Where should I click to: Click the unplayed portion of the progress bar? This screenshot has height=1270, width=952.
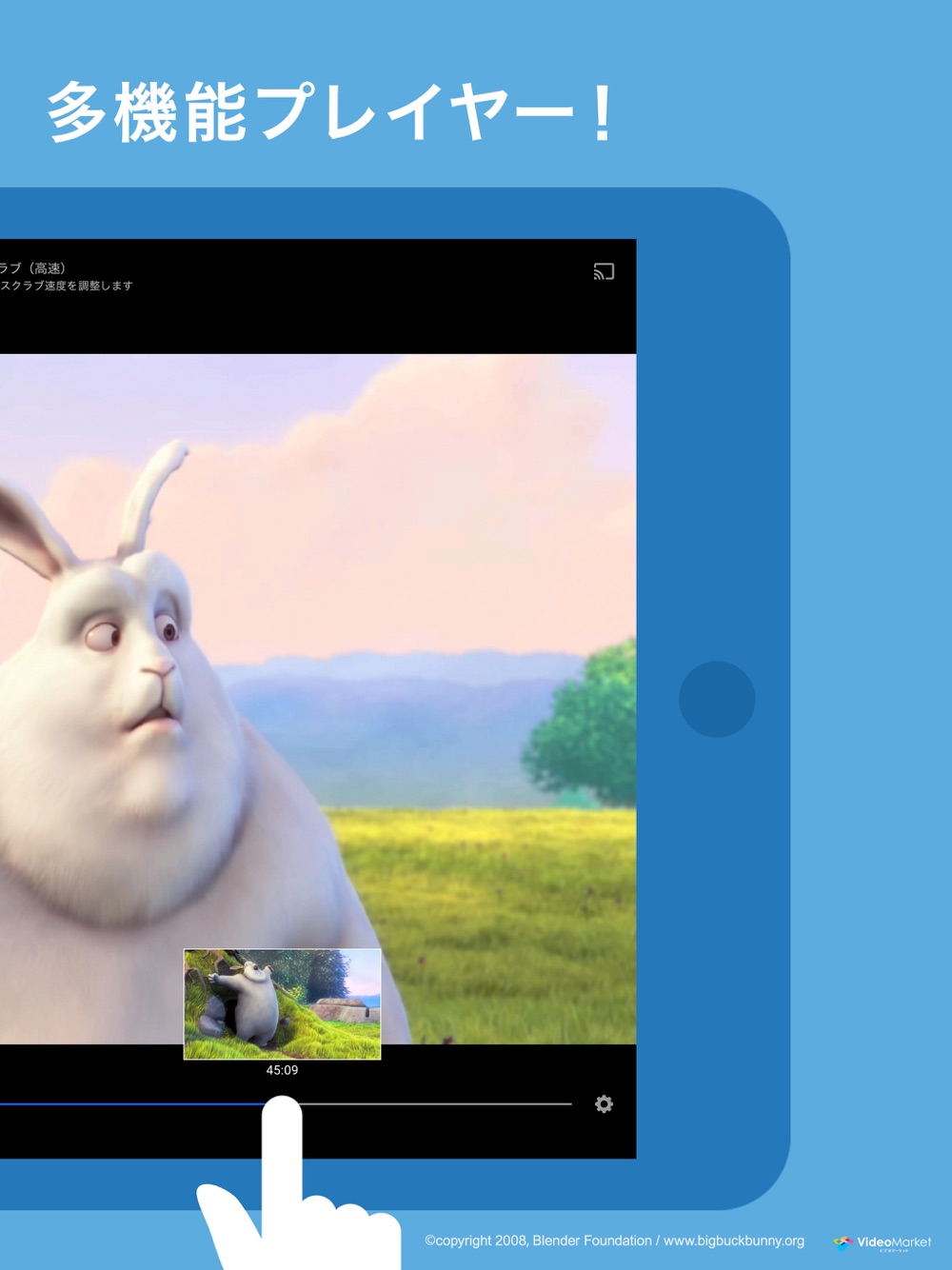tap(436, 1104)
